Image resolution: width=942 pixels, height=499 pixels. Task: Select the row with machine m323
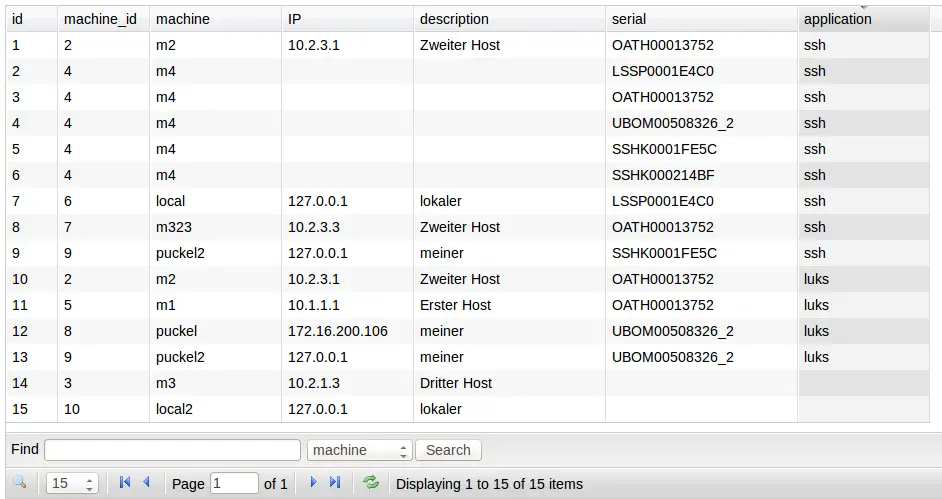click(x=467, y=227)
